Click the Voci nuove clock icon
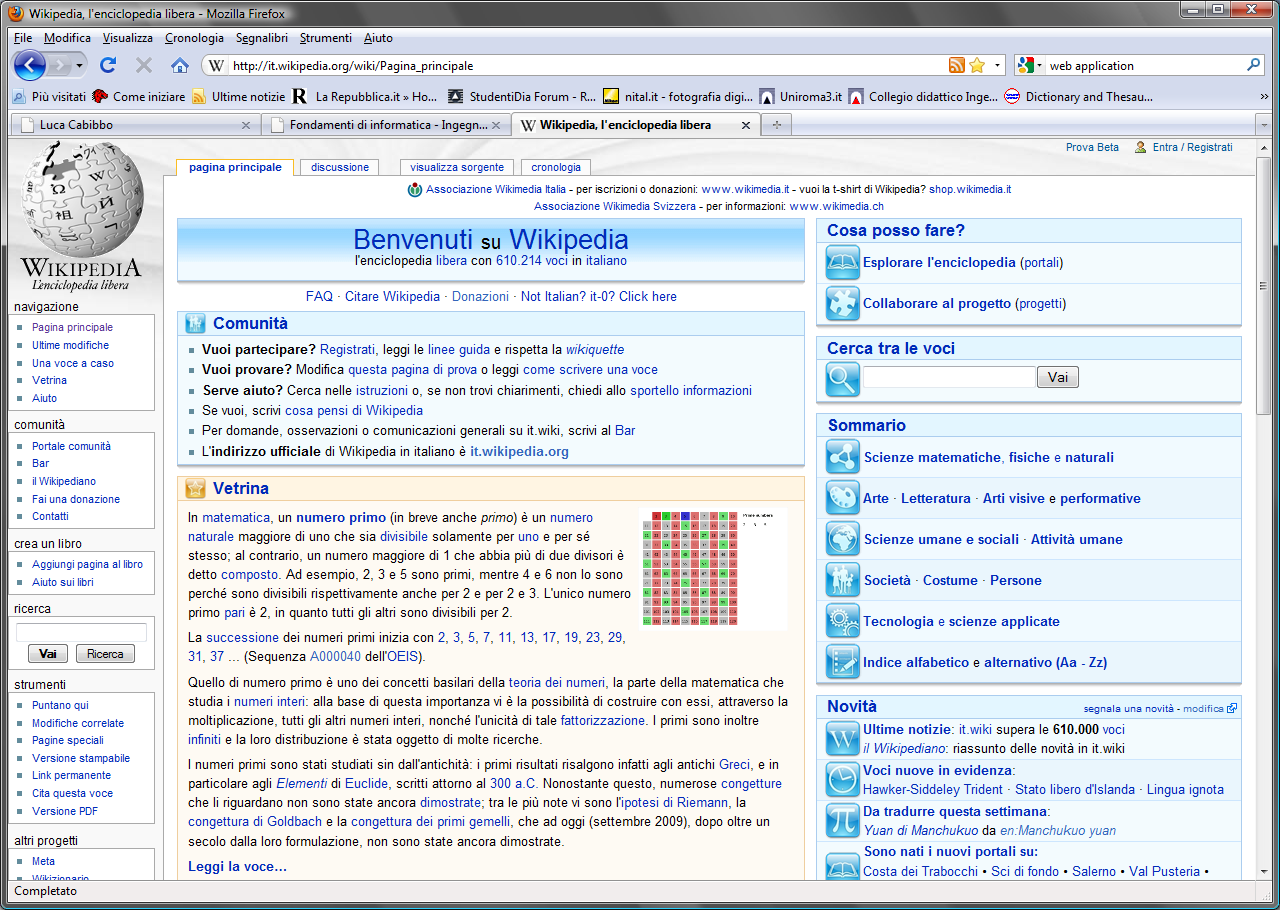The image size is (1280, 910). (843, 780)
